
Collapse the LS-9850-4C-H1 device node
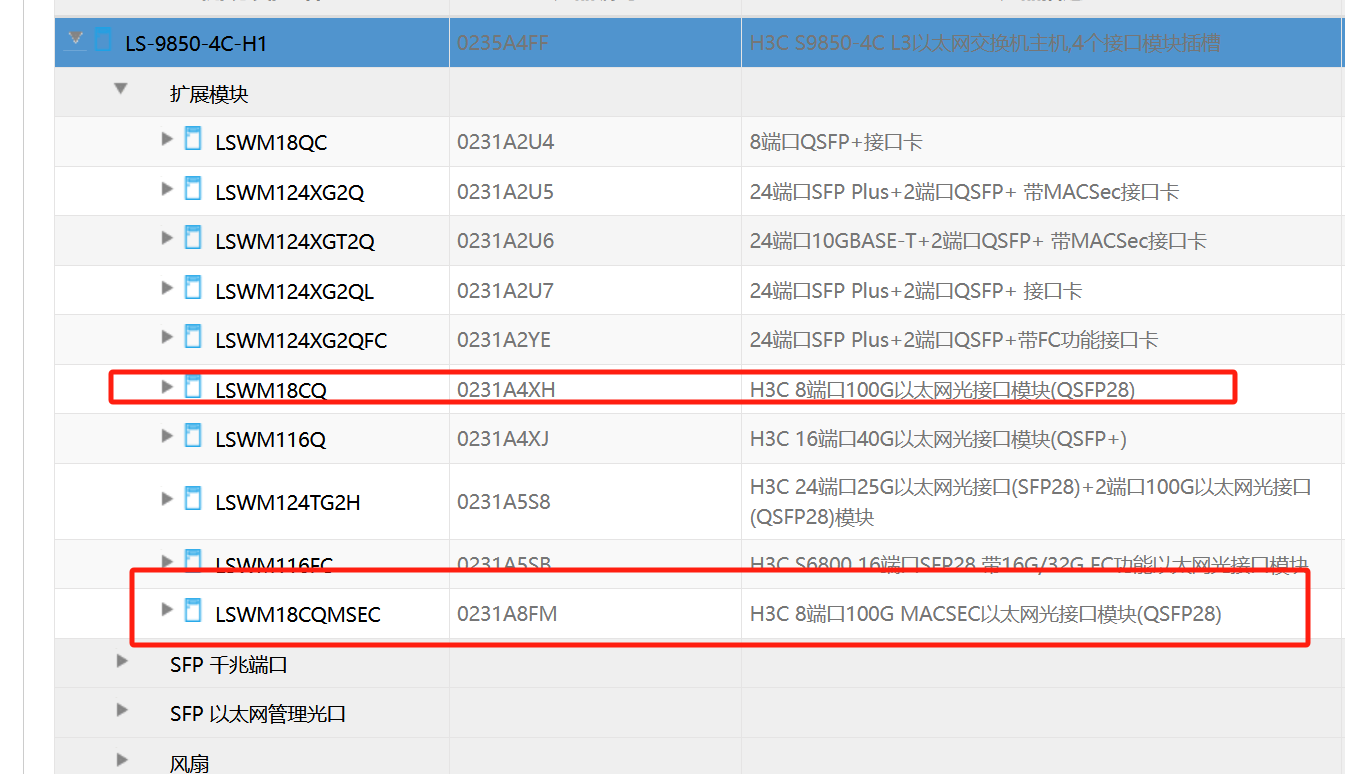coord(74,39)
